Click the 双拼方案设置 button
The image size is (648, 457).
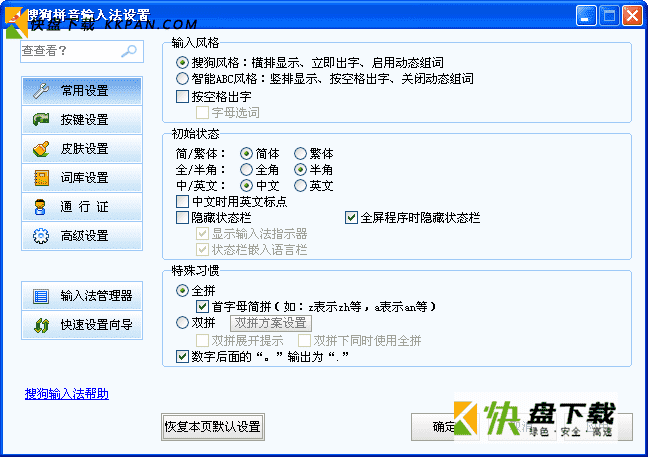click(x=271, y=323)
